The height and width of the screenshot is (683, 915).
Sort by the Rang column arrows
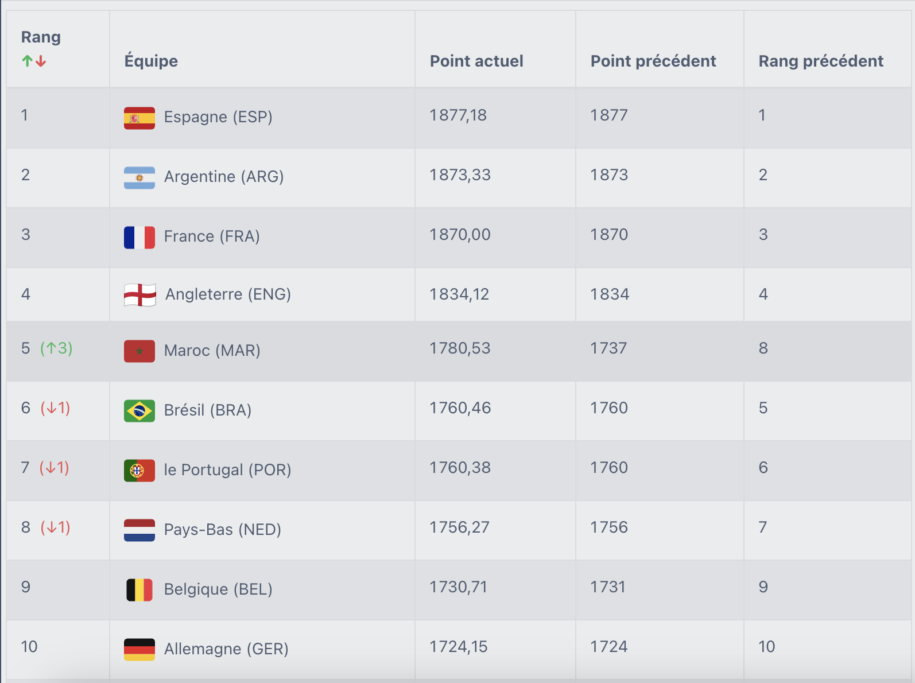34,61
